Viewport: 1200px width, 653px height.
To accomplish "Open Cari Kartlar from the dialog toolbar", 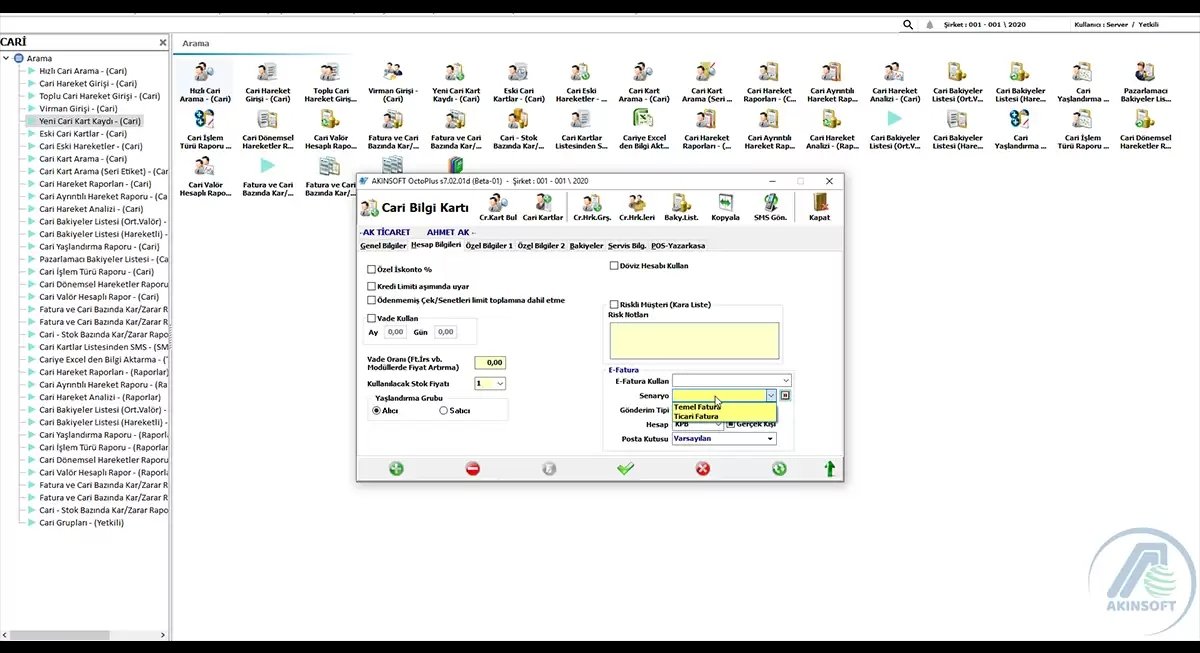I will point(543,206).
